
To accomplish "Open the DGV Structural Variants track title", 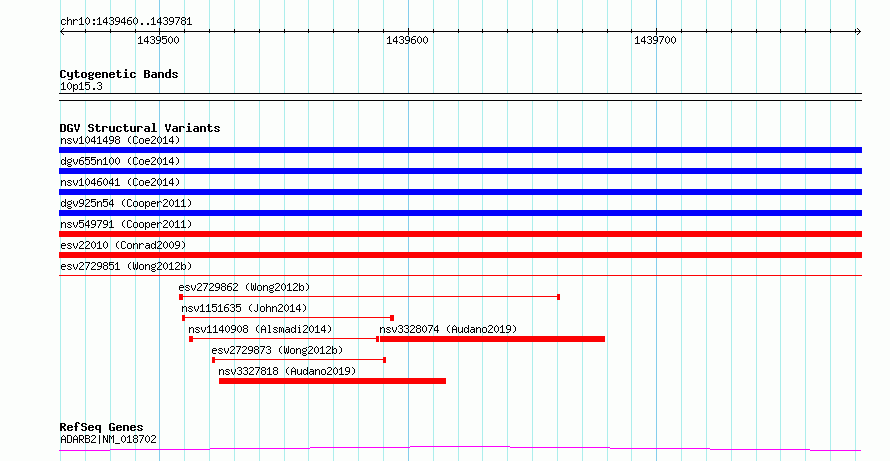I will coord(140,128).
